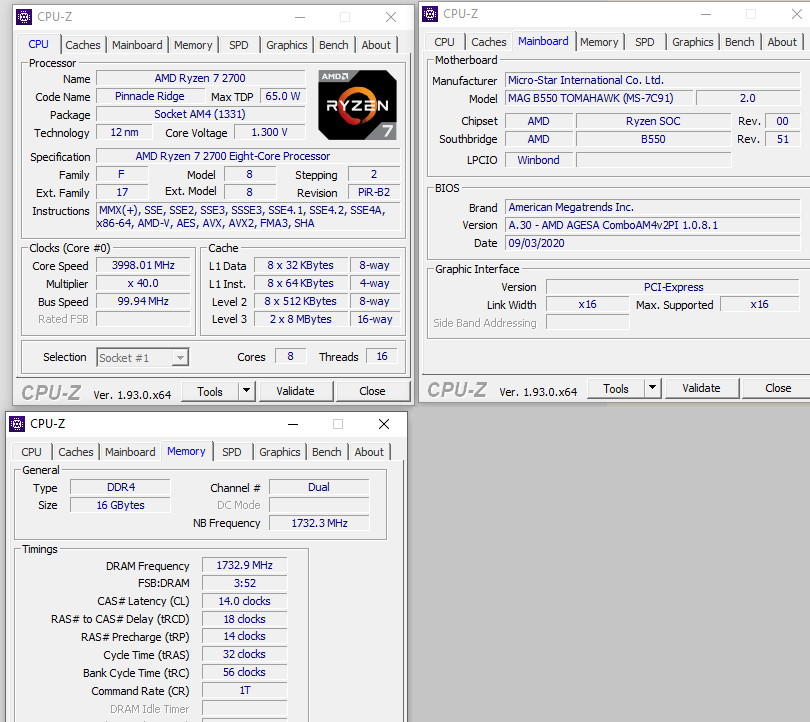Viewport: 810px width, 722px height.
Task: Click the PCI-Express graphic interface version field
Action: pyautogui.click(x=673, y=287)
